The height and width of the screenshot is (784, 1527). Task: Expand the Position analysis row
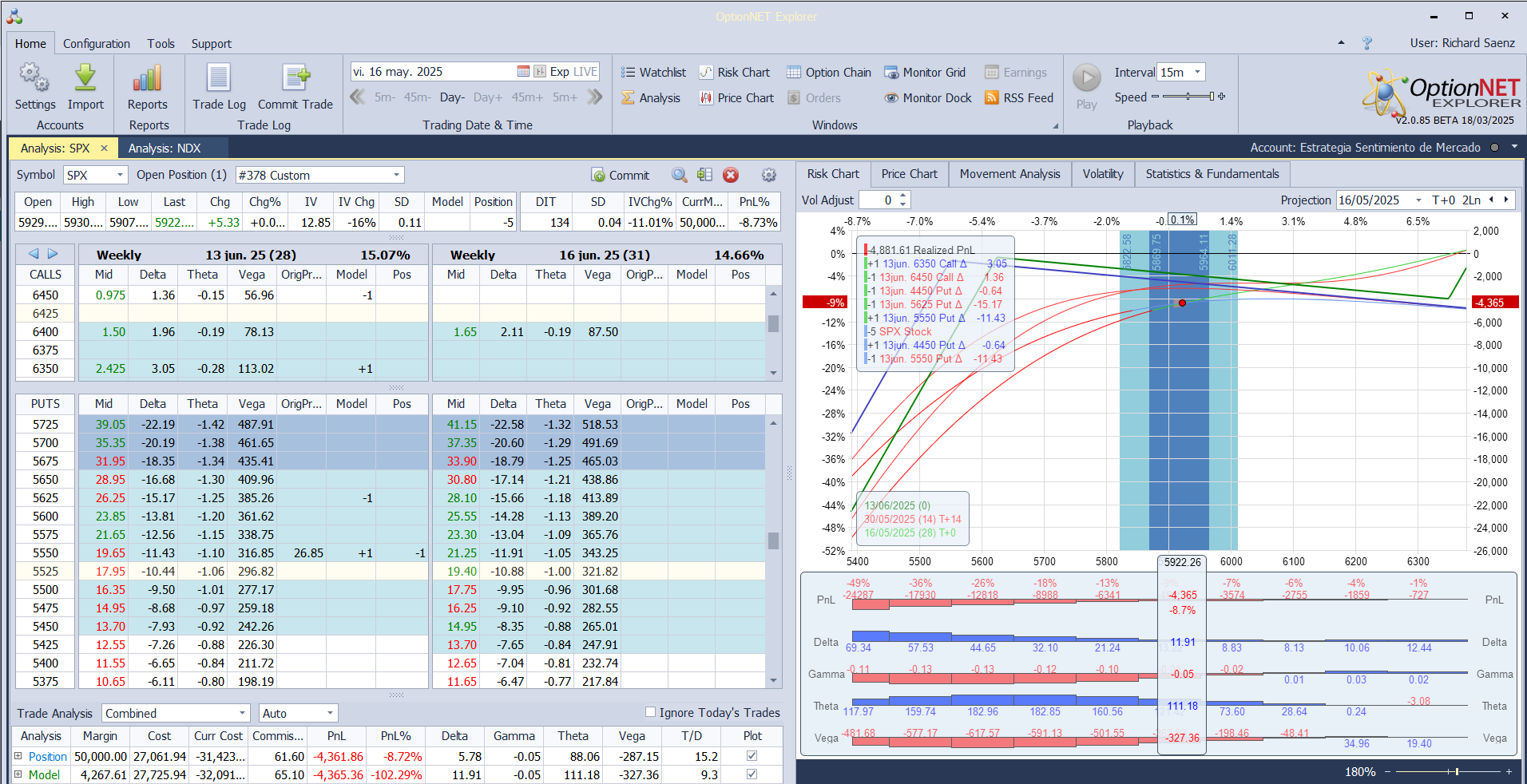18,755
